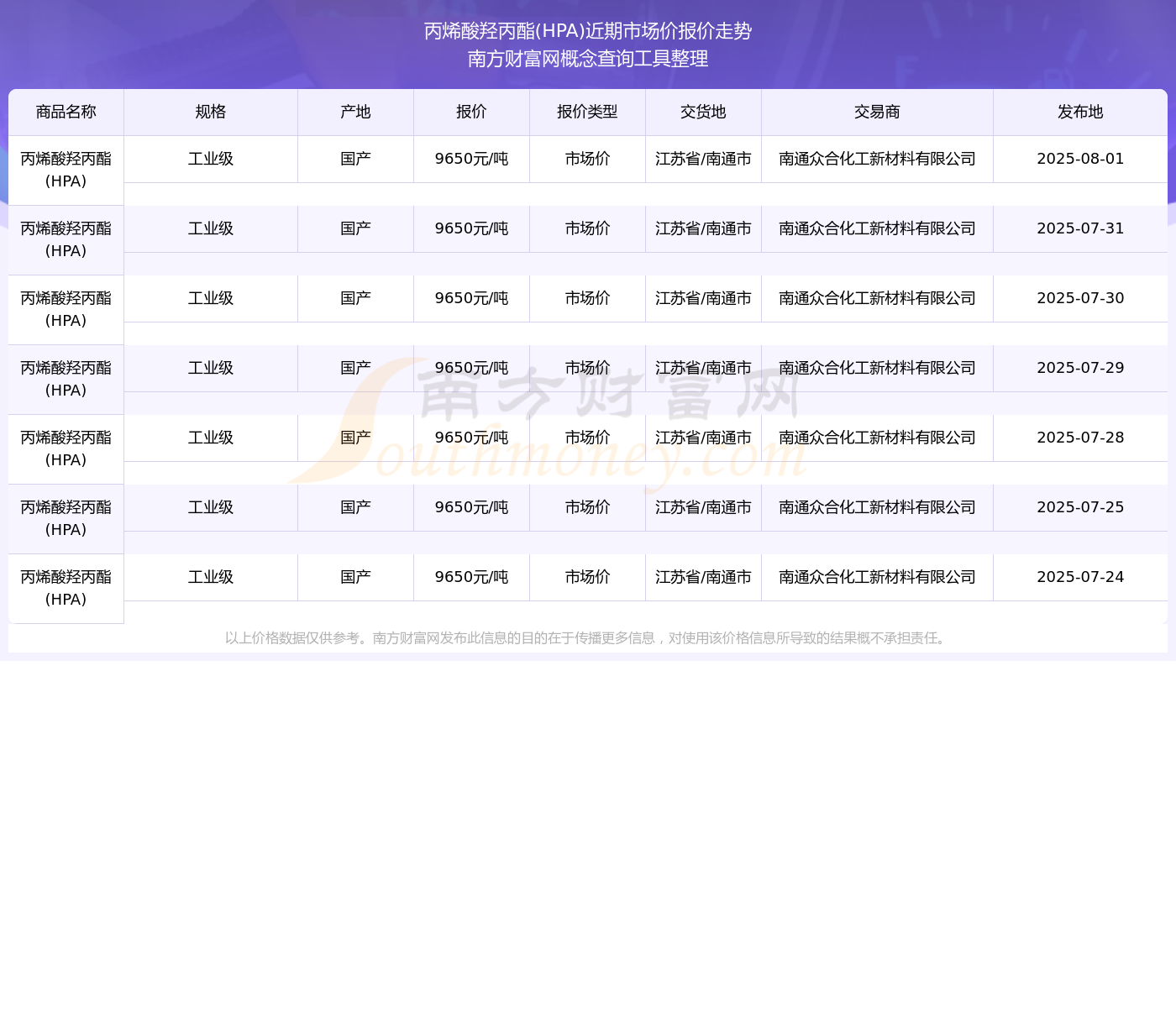Image resolution: width=1176 pixels, height=1012 pixels.
Task: Click the 9650元/吨 price in 2025-07-31 row
Action: pos(472,228)
